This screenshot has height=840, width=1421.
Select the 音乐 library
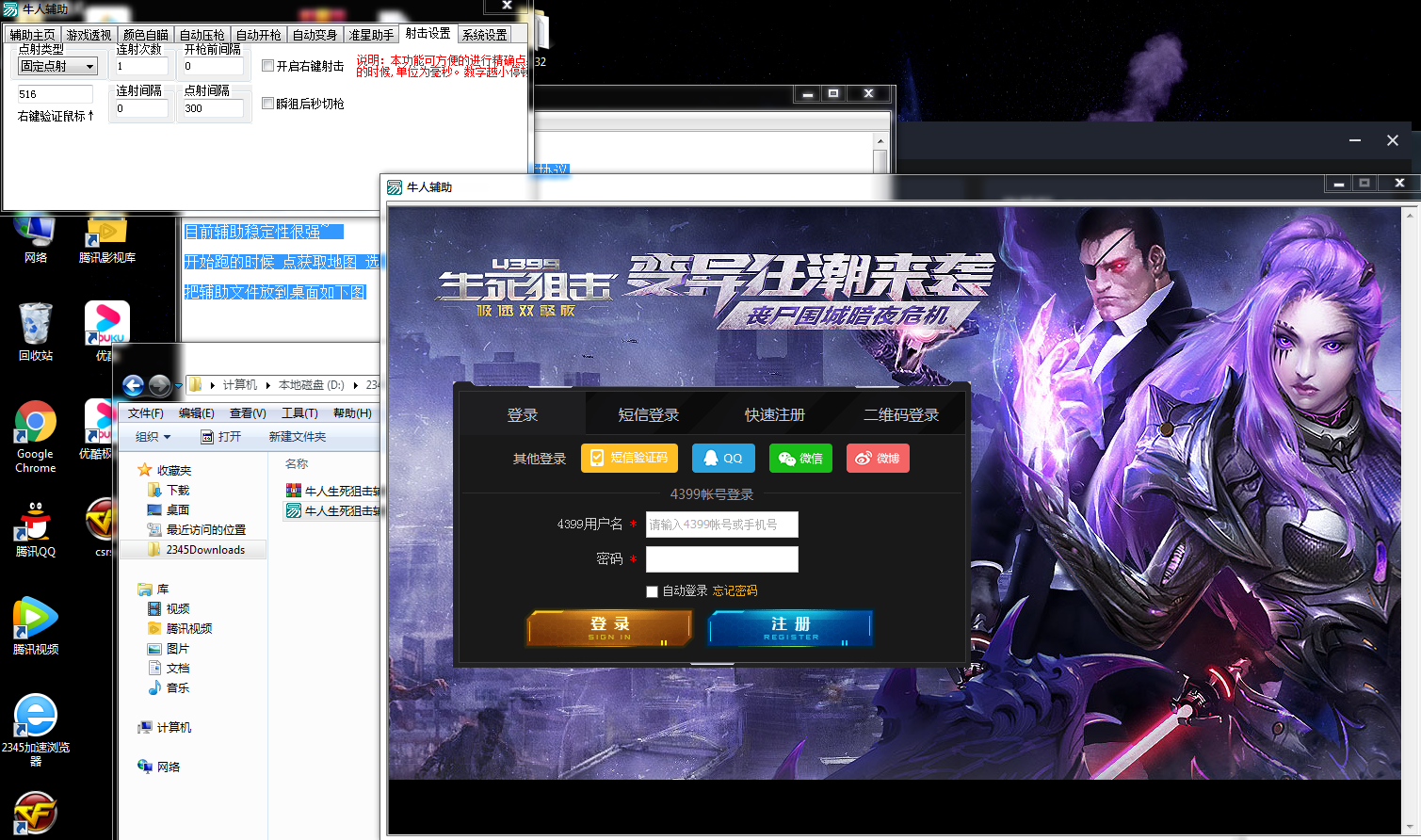tap(169, 687)
